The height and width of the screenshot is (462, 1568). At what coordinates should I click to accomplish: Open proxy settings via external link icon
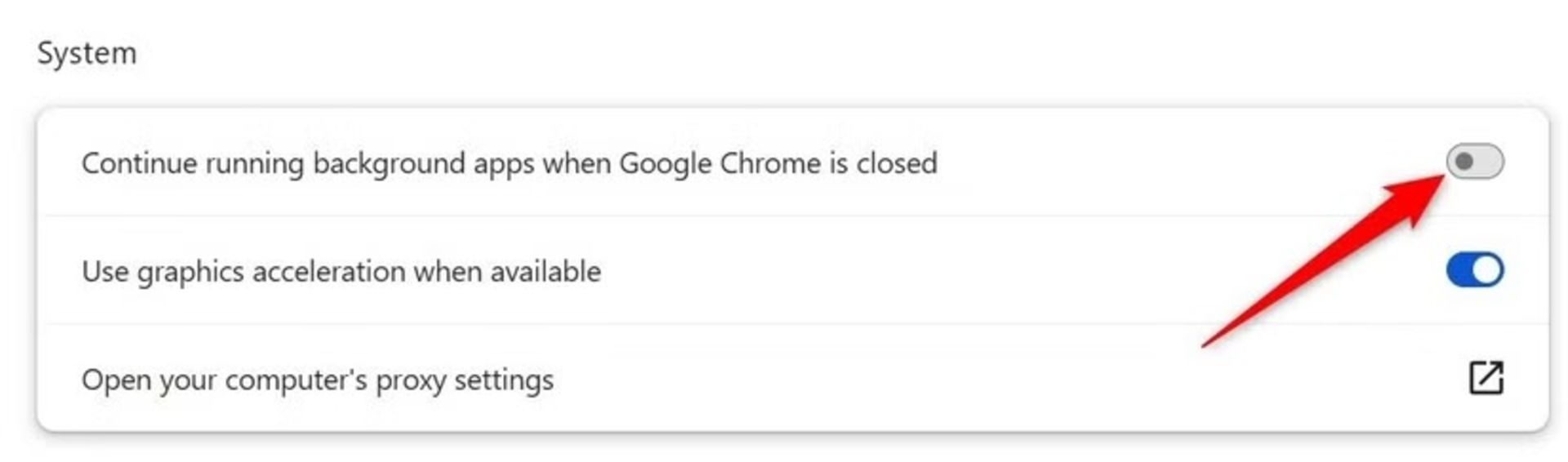(x=1486, y=378)
